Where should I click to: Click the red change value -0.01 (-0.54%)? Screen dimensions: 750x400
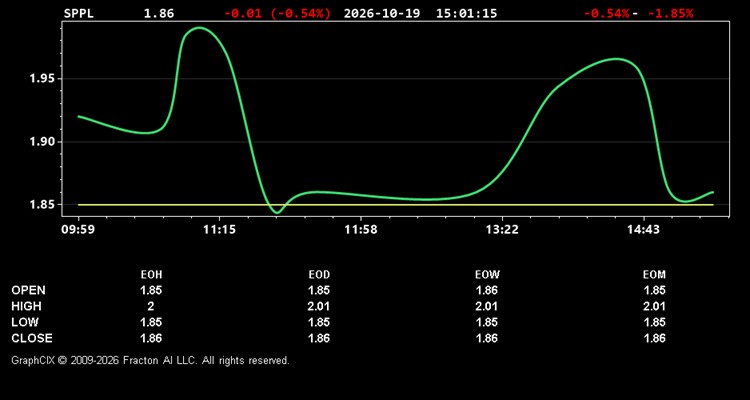(277, 13)
